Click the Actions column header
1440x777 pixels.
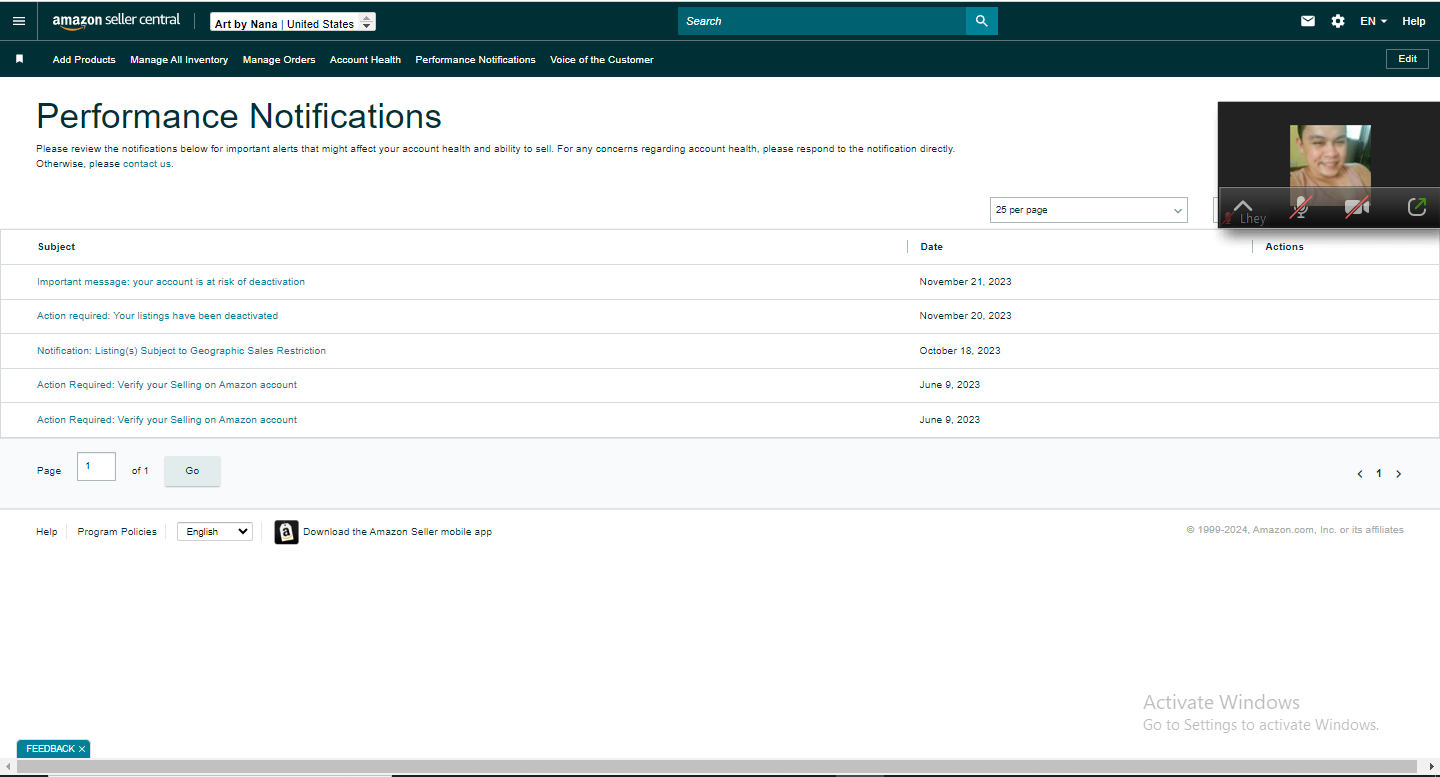pyautogui.click(x=1284, y=247)
